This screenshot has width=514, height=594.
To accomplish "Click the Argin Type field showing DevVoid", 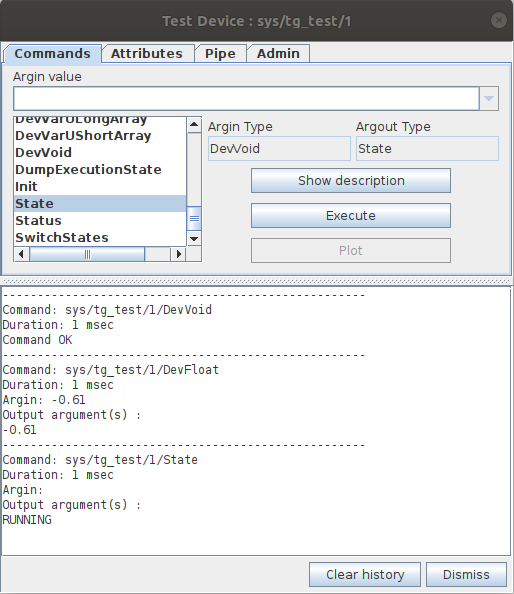I will pyautogui.click(x=279, y=148).
